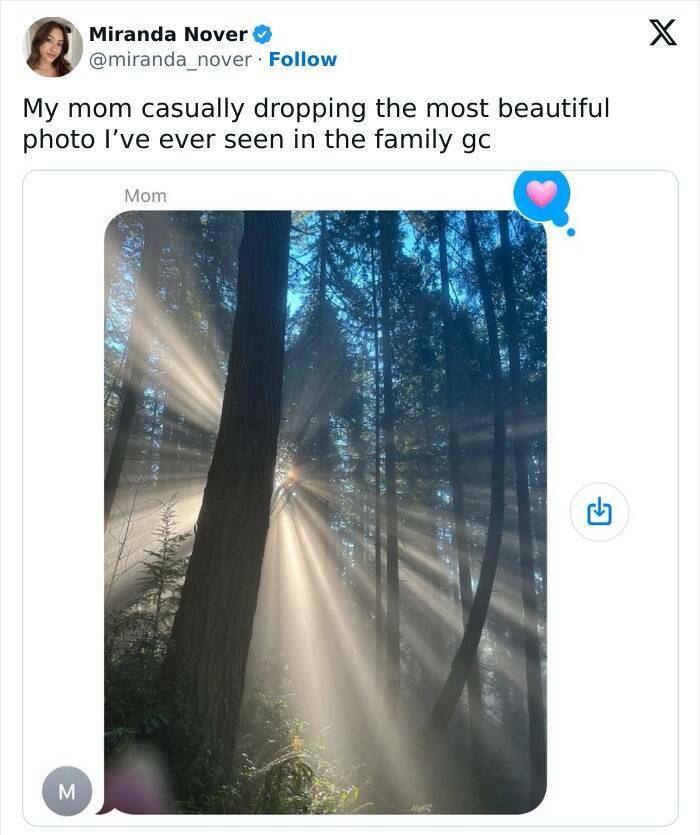The height and width of the screenshot is (835, 700).
Task: Save the photo with the download icon
Action: pyautogui.click(x=597, y=513)
